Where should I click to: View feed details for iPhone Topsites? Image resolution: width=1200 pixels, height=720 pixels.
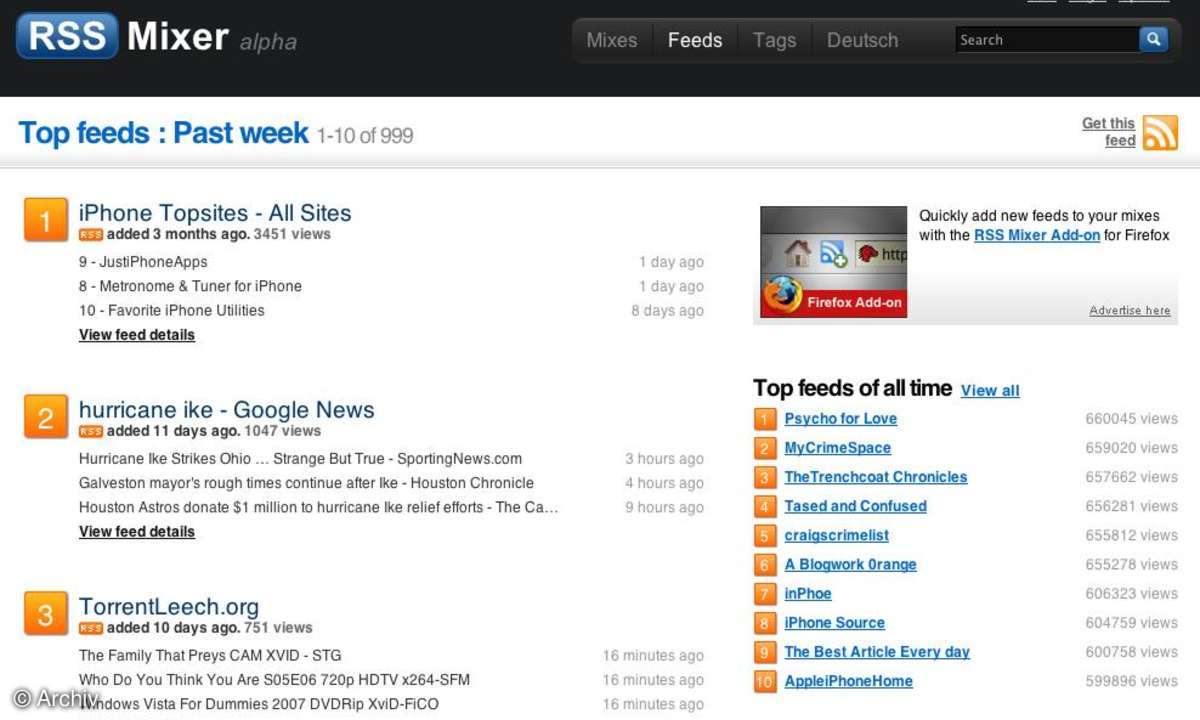click(x=137, y=335)
